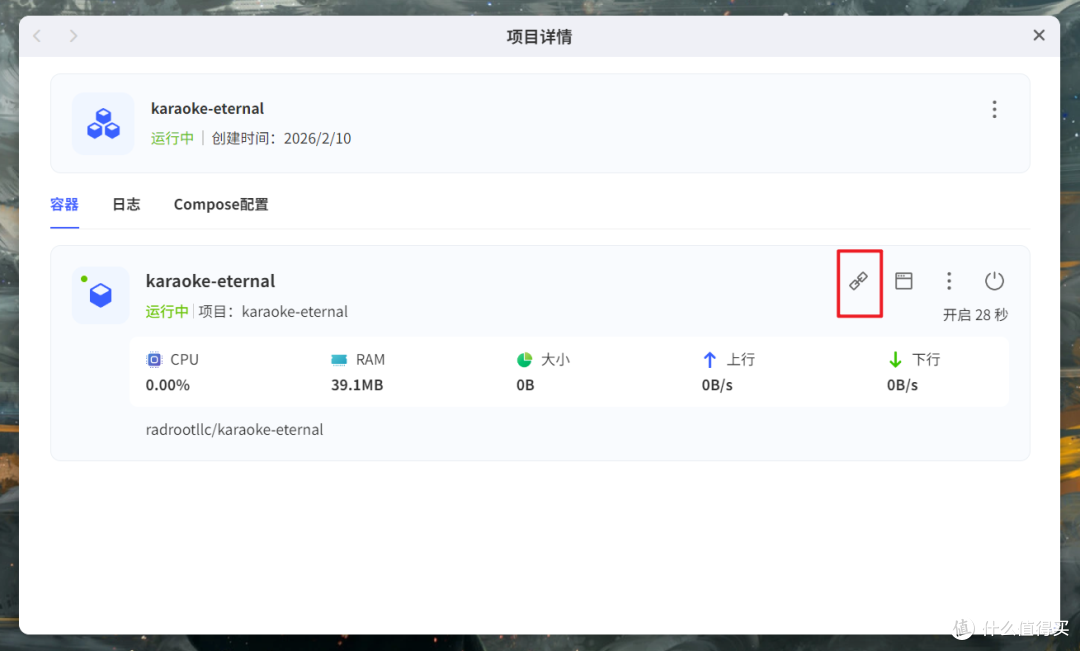1080x651 pixels.
Task: Click the 下行 download arrow icon
Action: [x=895, y=360]
